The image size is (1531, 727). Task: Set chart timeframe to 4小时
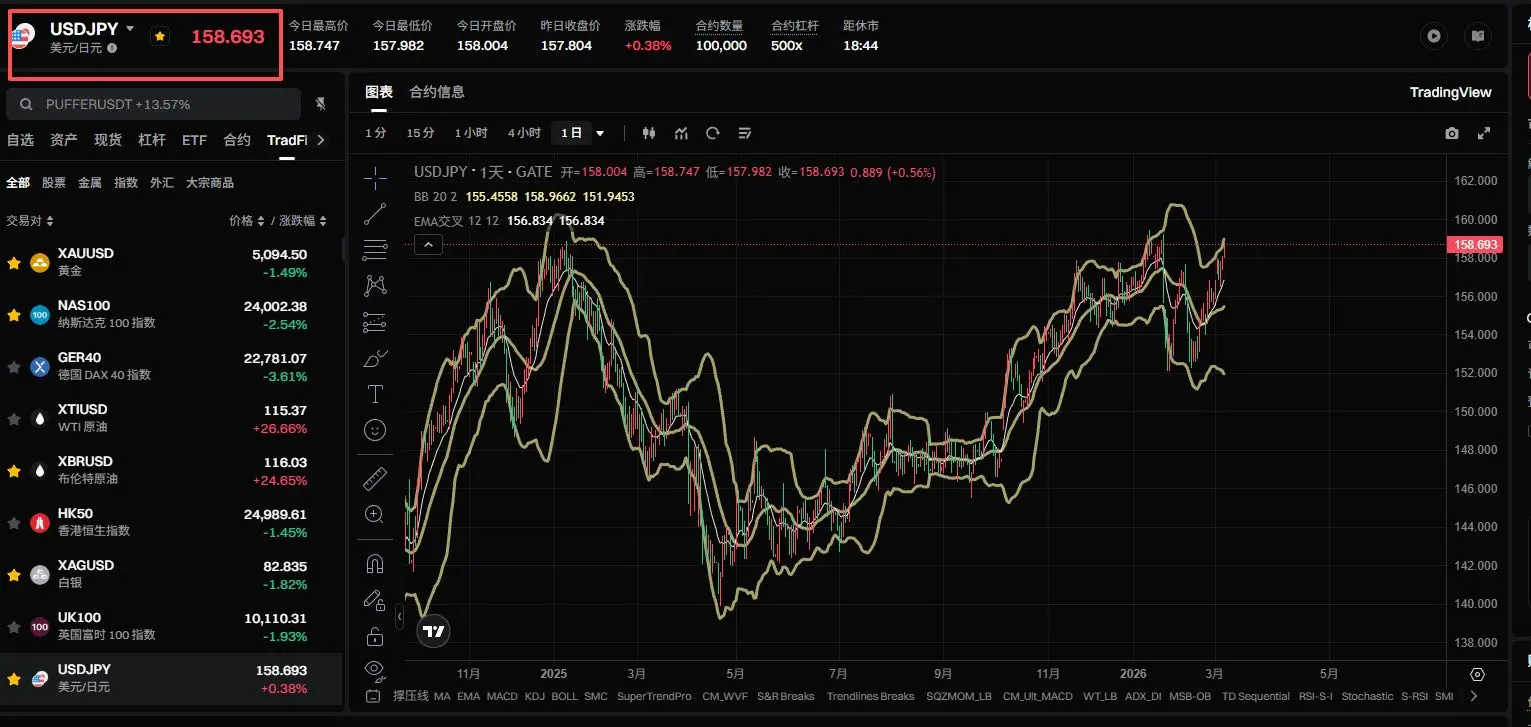pyautogui.click(x=524, y=133)
